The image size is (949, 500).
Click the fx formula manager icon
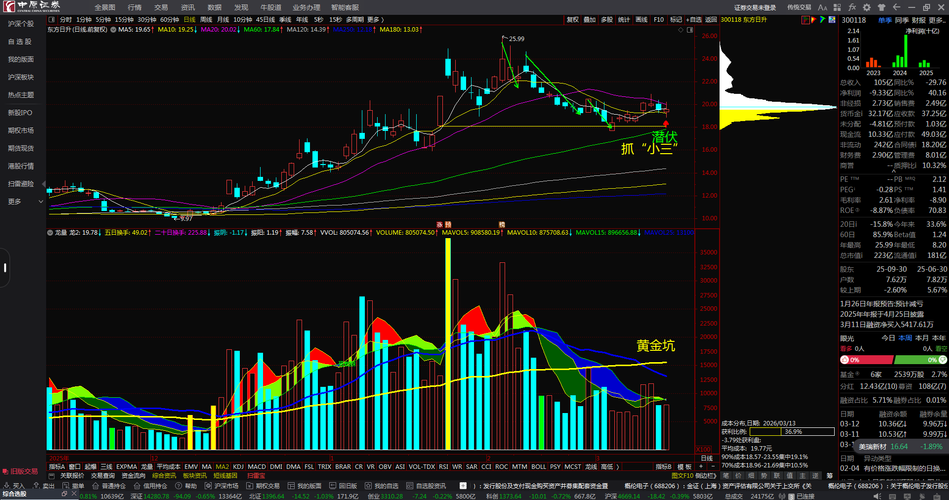852,7
